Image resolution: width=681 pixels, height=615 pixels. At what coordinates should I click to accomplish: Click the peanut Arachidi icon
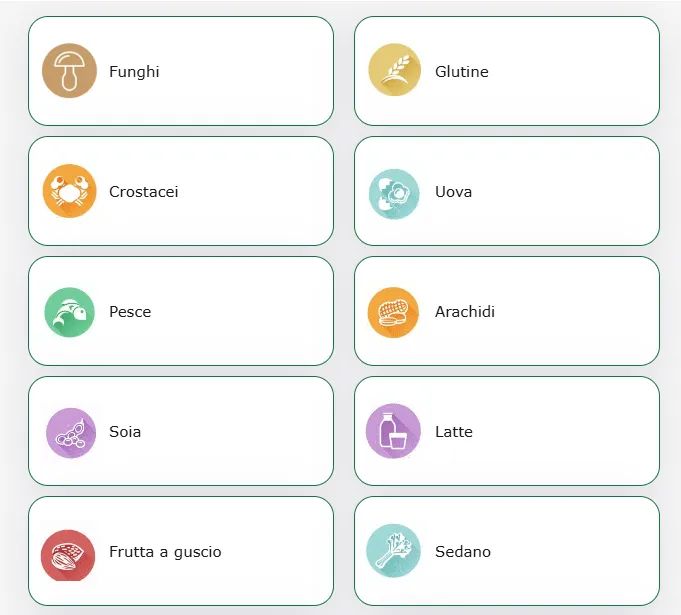tap(394, 312)
